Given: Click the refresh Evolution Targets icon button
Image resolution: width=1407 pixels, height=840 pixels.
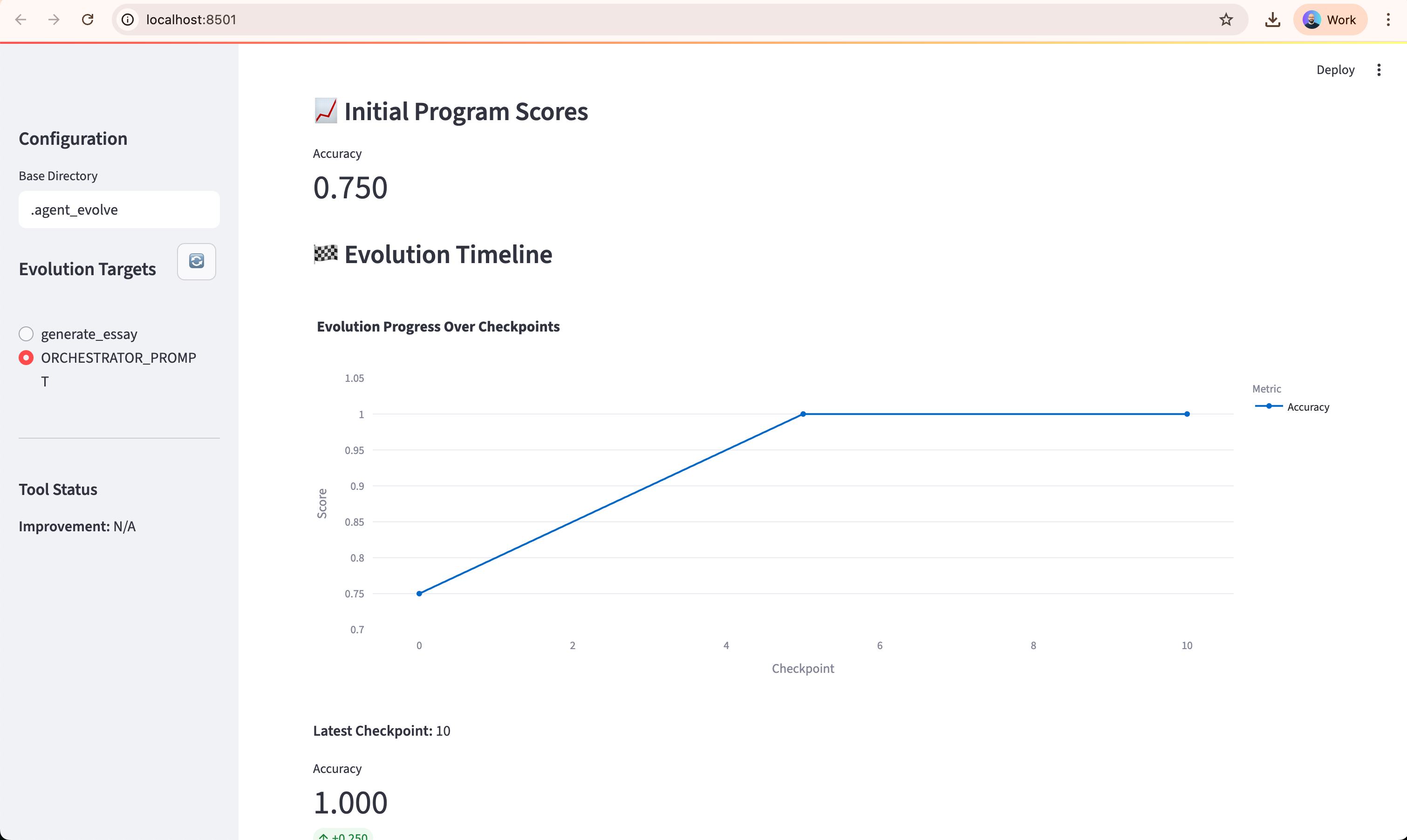Looking at the screenshot, I should [x=196, y=262].
